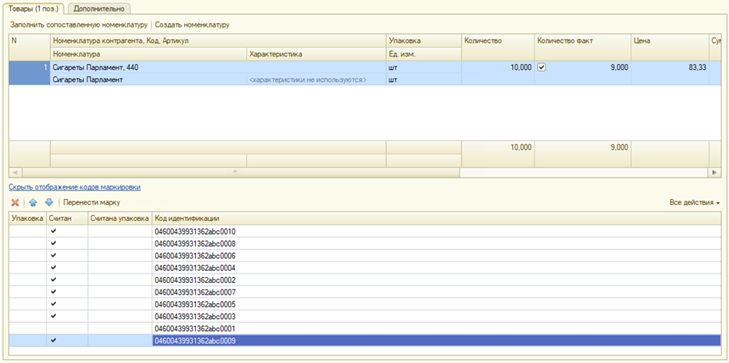Toggle the Количество факт checkbox in row 1

pyautogui.click(x=541, y=67)
